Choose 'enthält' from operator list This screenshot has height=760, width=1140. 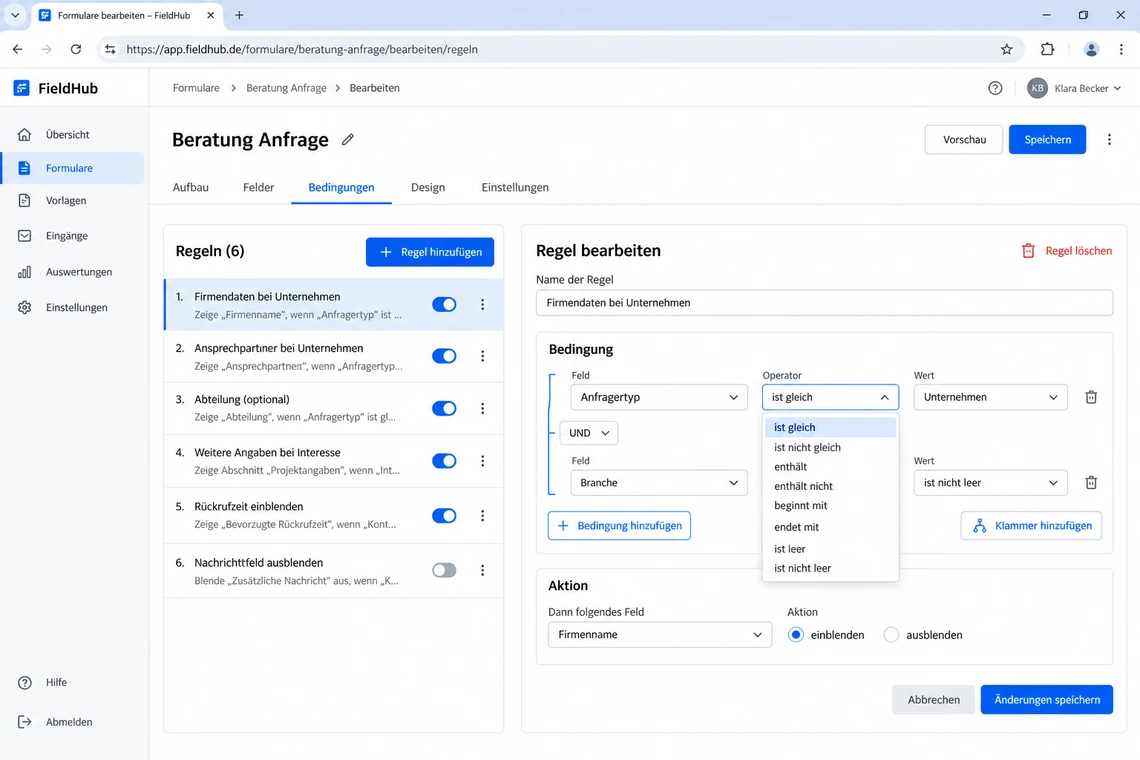click(x=830, y=467)
